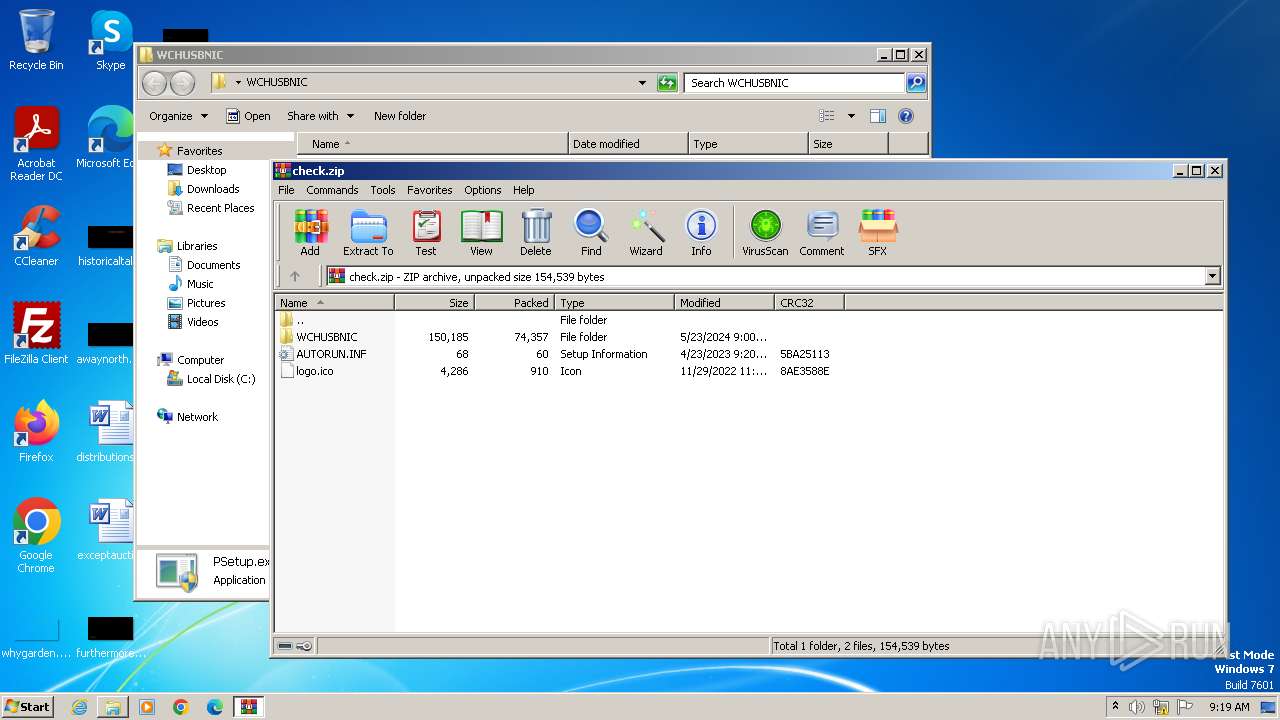Open the Explorer address bar history dropdown
Viewport: 1280px width, 720px height.
pyautogui.click(x=642, y=83)
